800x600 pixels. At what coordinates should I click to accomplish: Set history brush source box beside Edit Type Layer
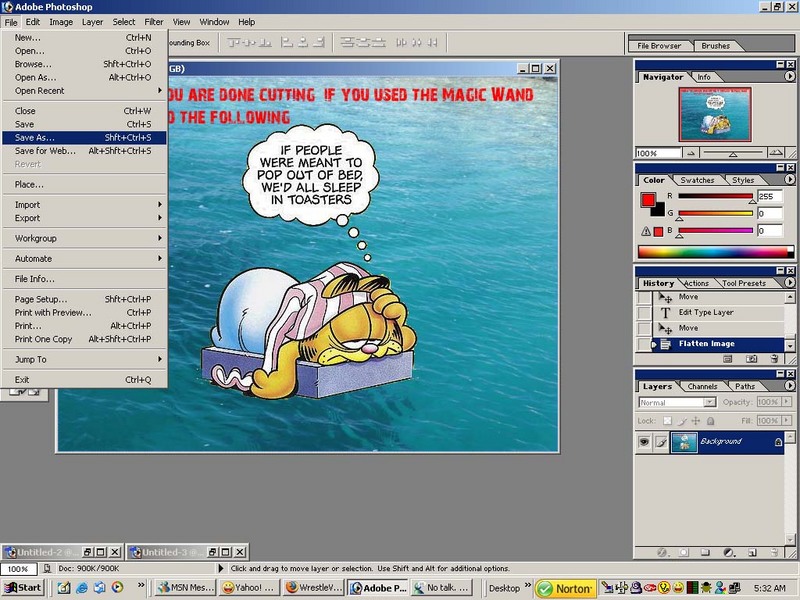tap(644, 312)
